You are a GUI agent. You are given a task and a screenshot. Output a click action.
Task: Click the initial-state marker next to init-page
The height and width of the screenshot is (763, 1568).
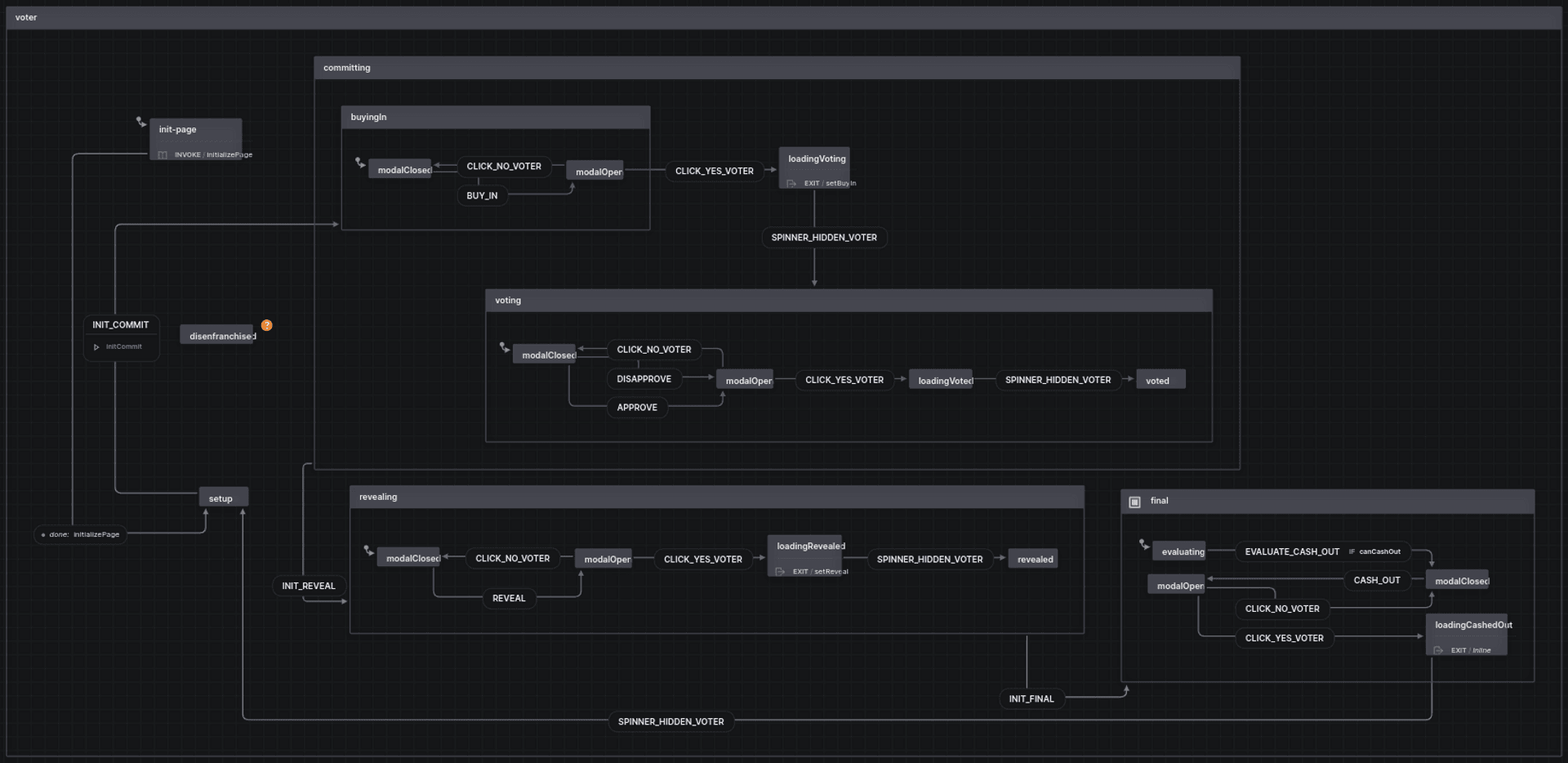(140, 122)
